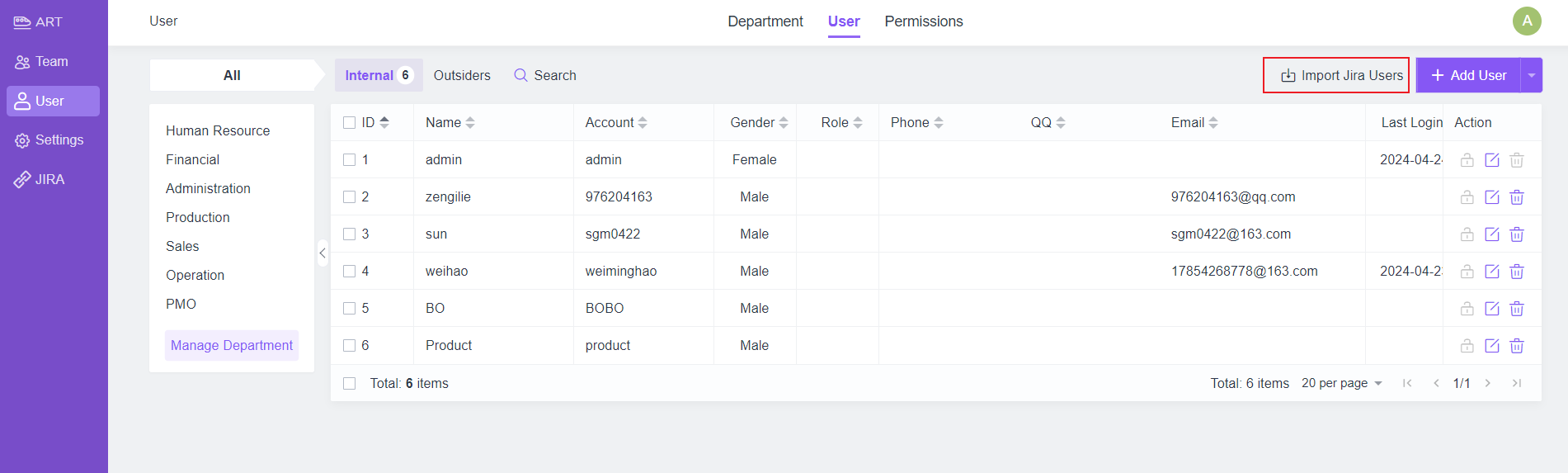Viewport: 1568px width, 473px height.
Task: Click the delete trash icon for user sun
Action: coord(1516,234)
